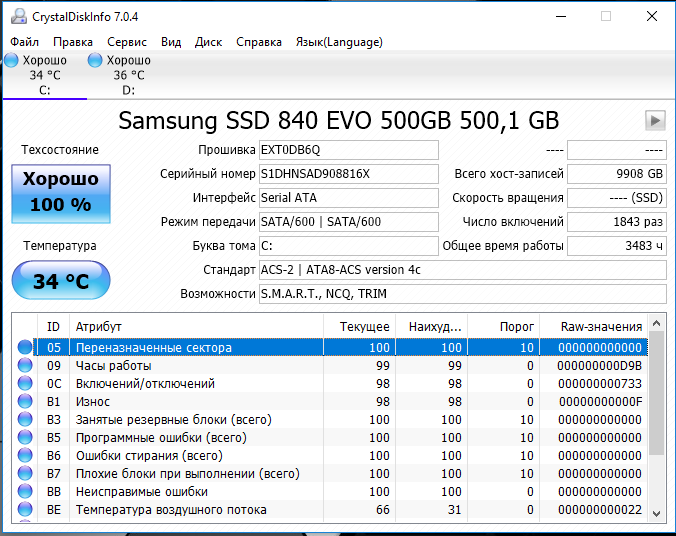Click raw value 000000000022
Viewport: 676px width, 536px height.
[599, 510]
